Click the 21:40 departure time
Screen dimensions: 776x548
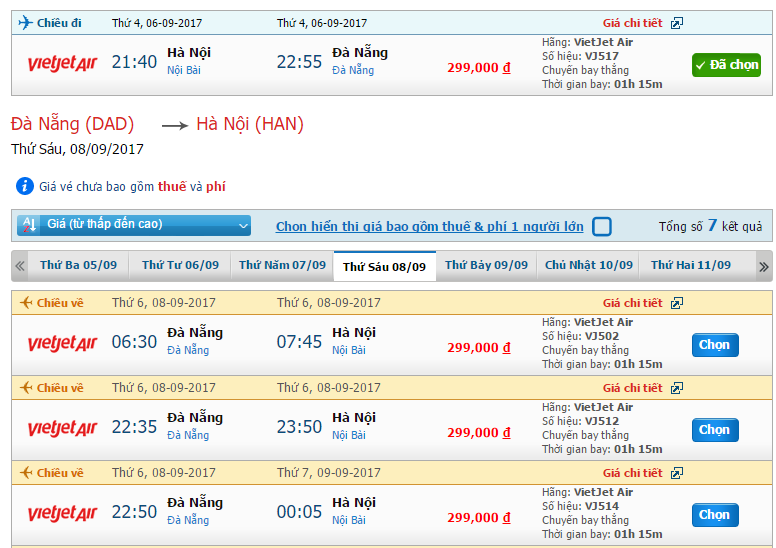(134, 62)
